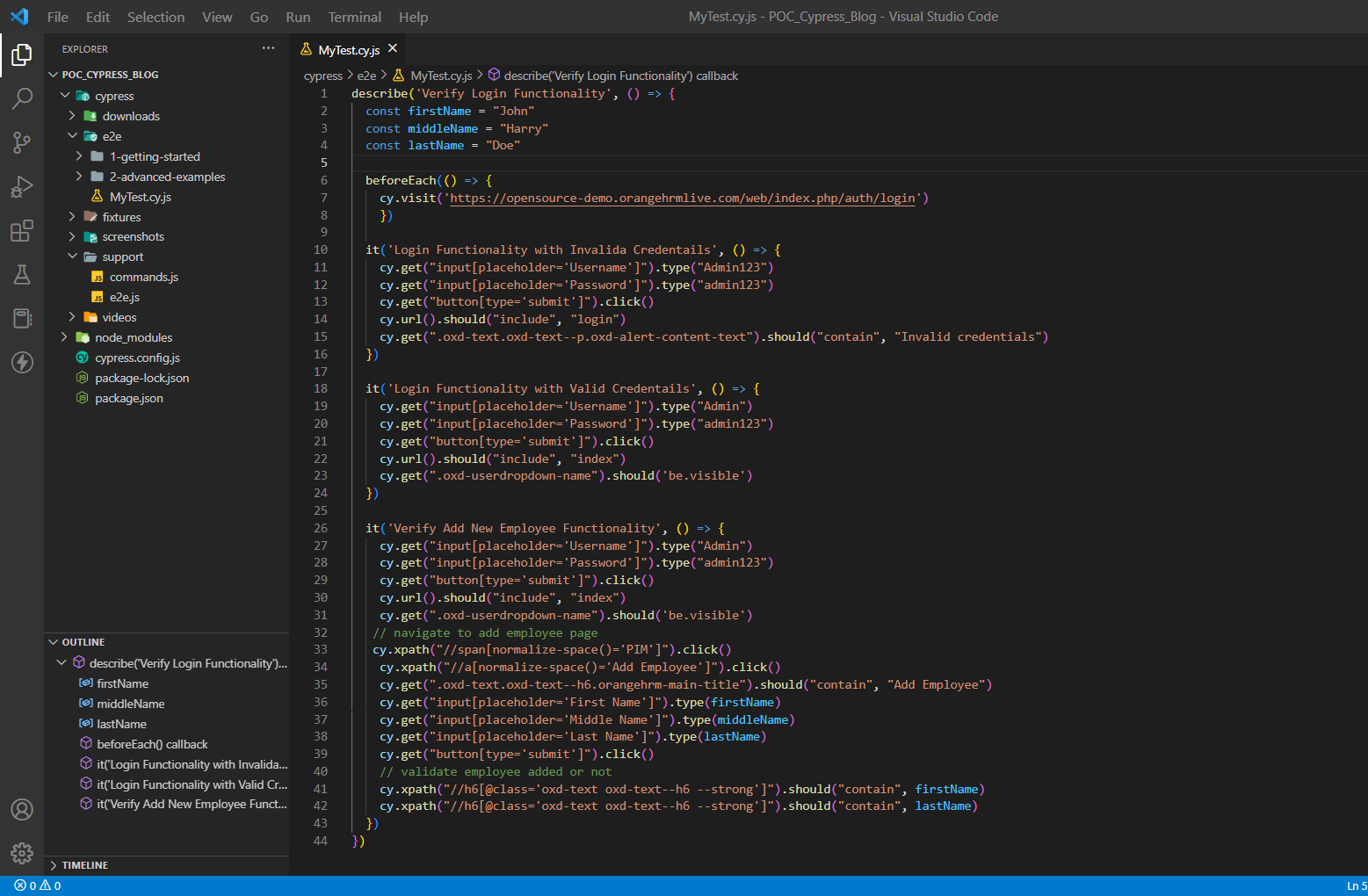Collapse the OUTLINE section
The image size is (1368, 896).
click(54, 642)
